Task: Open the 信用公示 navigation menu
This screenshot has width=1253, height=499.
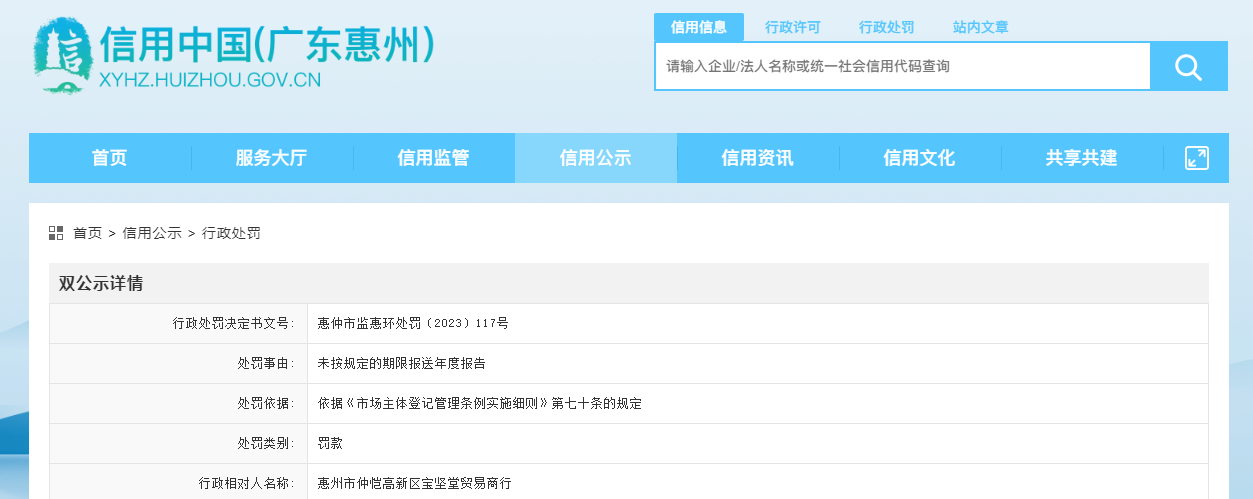Action: click(x=595, y=158)
